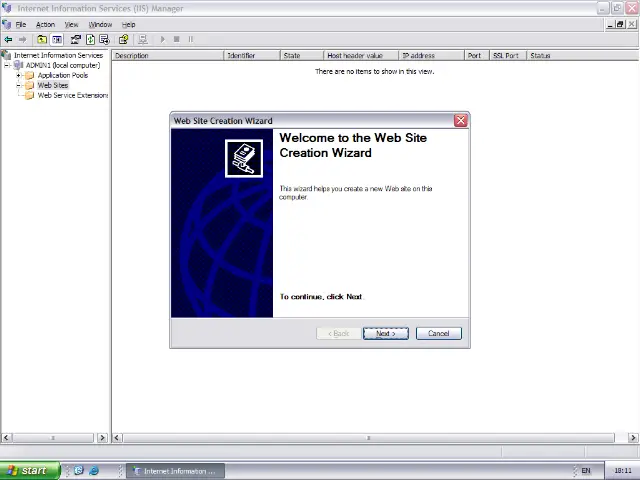Expand the Application Pools node
This screenshot has height=480, width=640.
coord(18,76)
